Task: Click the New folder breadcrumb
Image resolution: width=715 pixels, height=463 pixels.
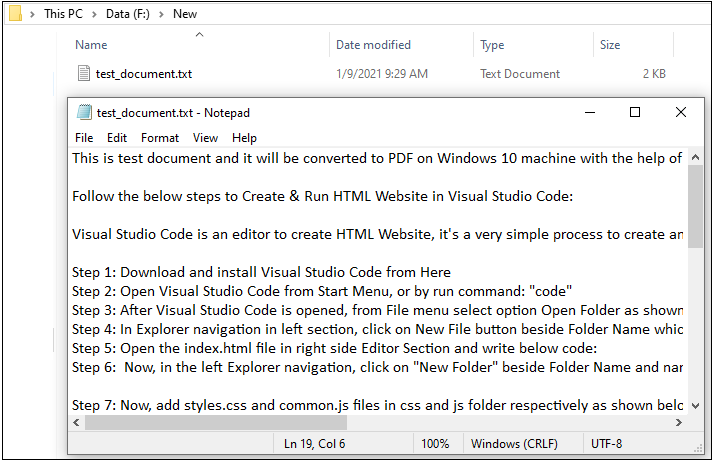Action: 185,14
